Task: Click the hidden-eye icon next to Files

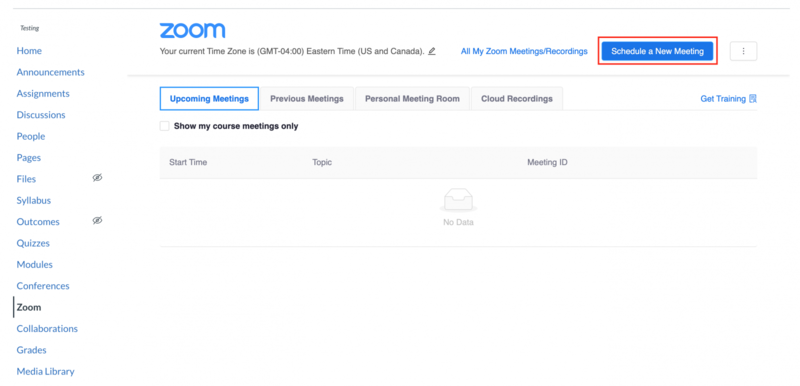Action: pos(97,177)
